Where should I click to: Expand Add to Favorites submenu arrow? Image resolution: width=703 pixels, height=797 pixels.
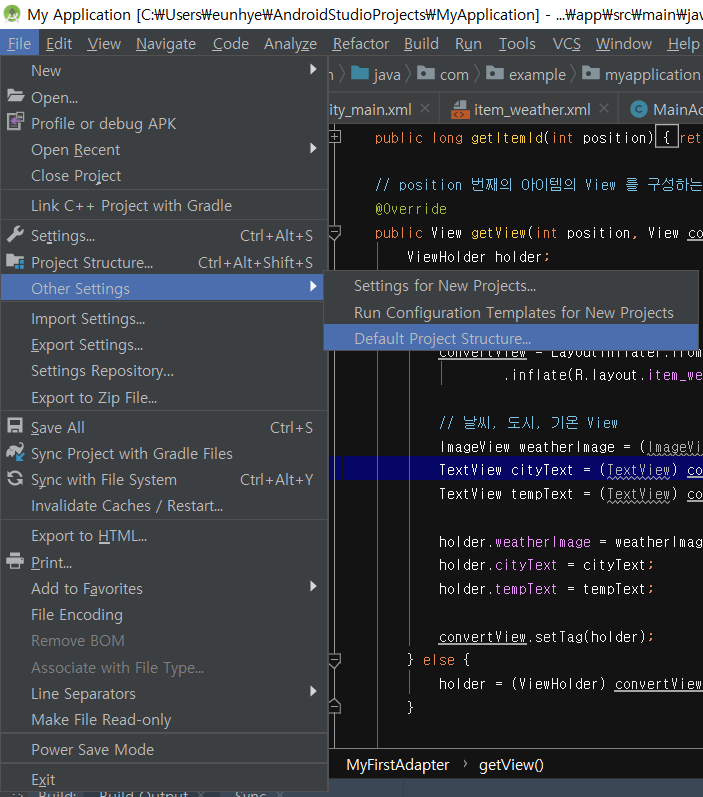(x=313, y=587)
